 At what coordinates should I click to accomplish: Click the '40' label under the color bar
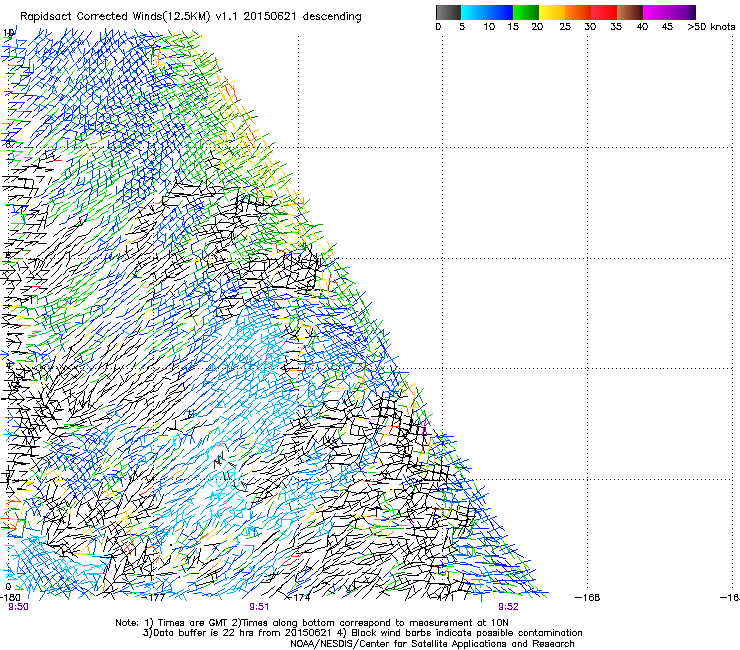point(642,27)
